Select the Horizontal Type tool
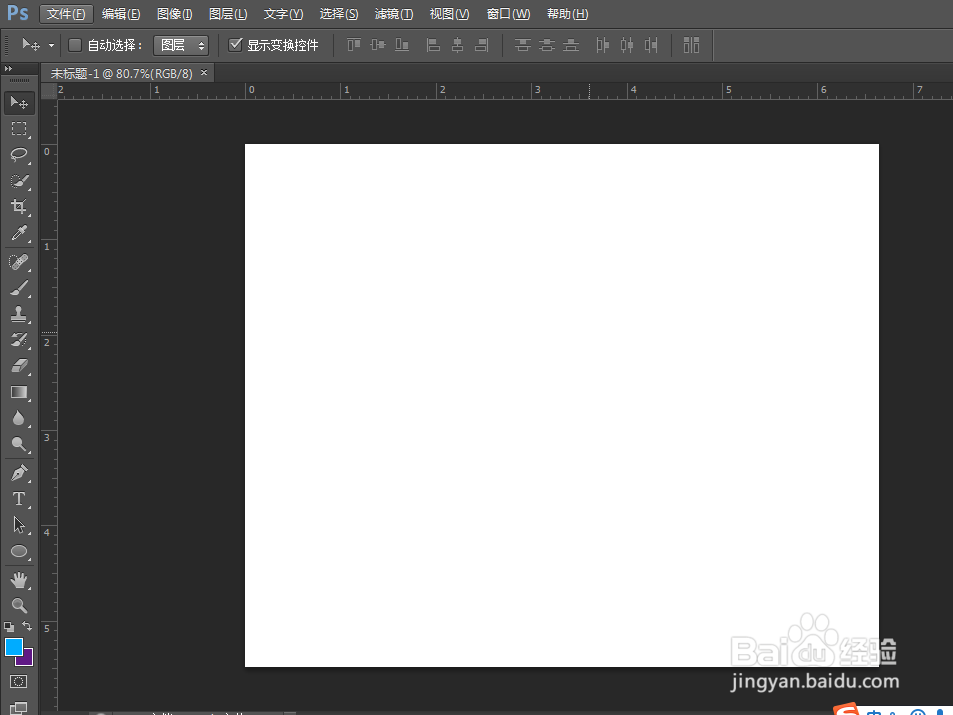 point(19,499)
